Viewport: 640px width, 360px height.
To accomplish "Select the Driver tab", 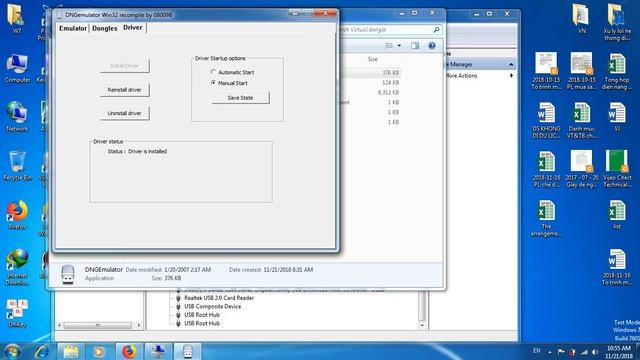I will click(133, 27).
